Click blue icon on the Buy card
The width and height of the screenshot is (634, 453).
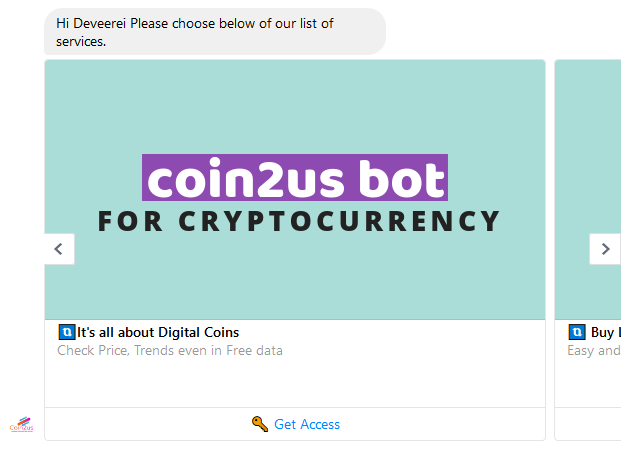click(x=577, y=332)
